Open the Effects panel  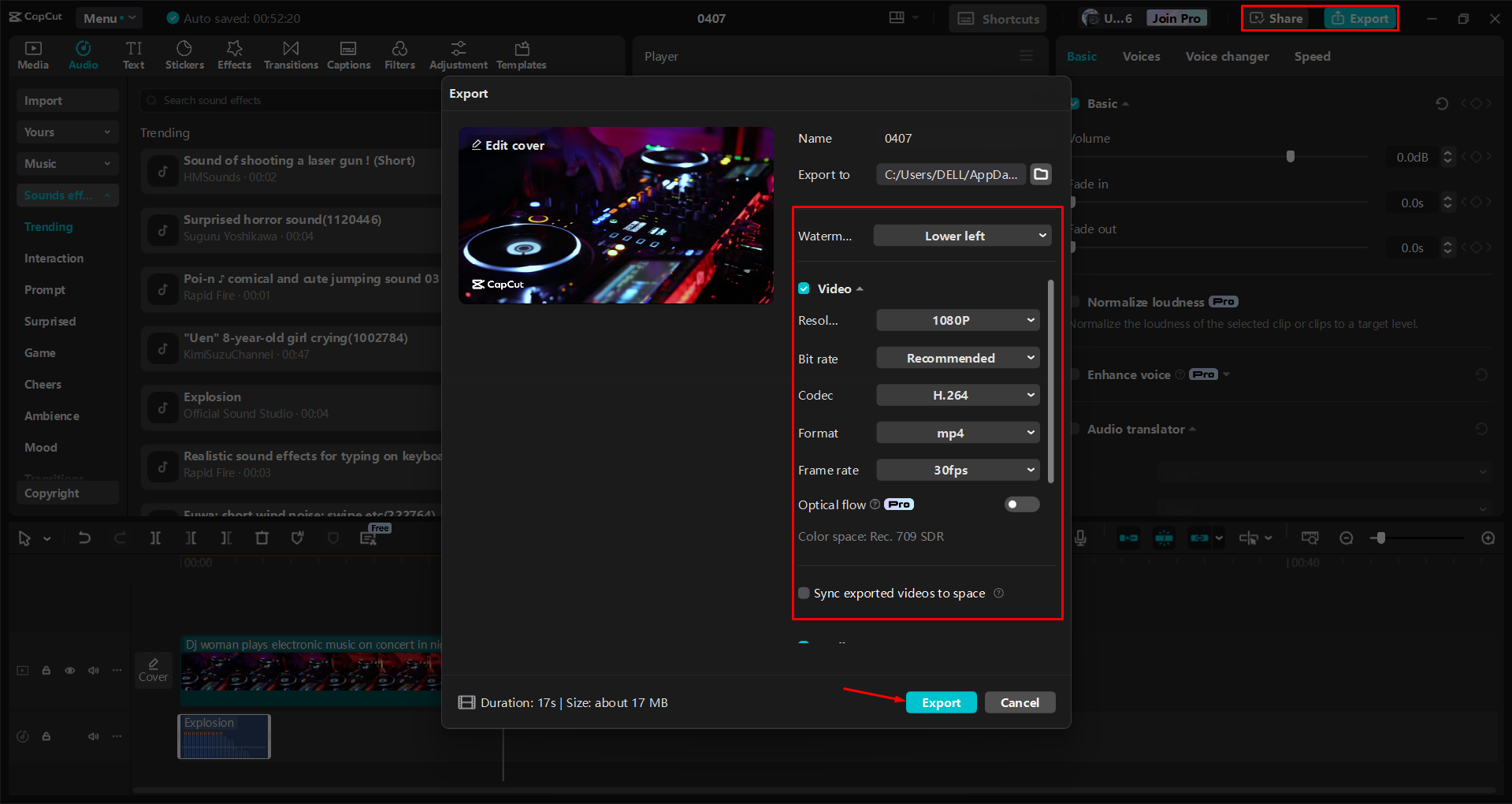click(x=234, y=54)
